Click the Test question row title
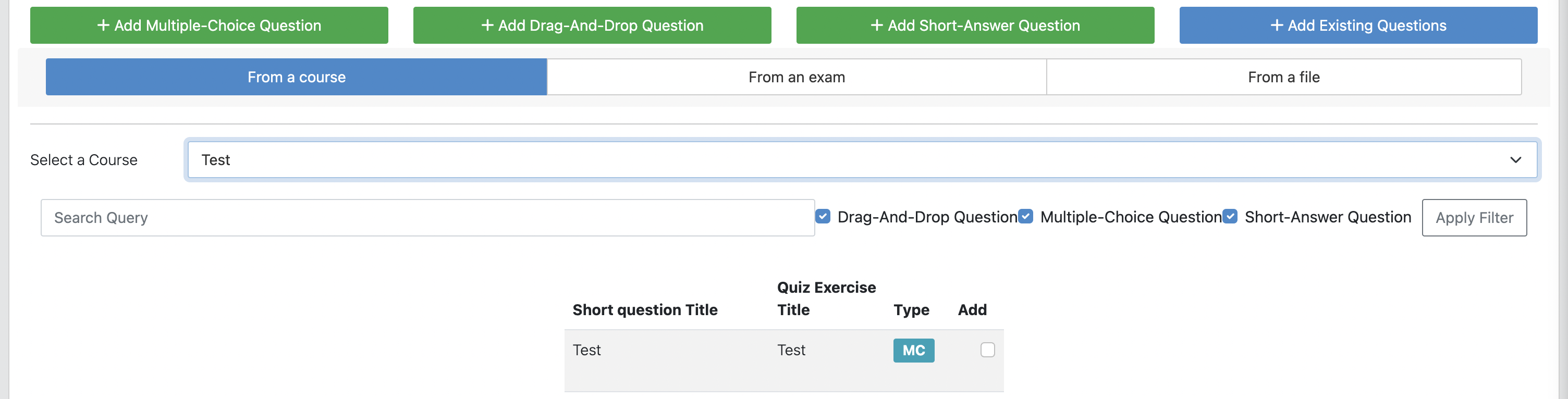 coord(586,351)
